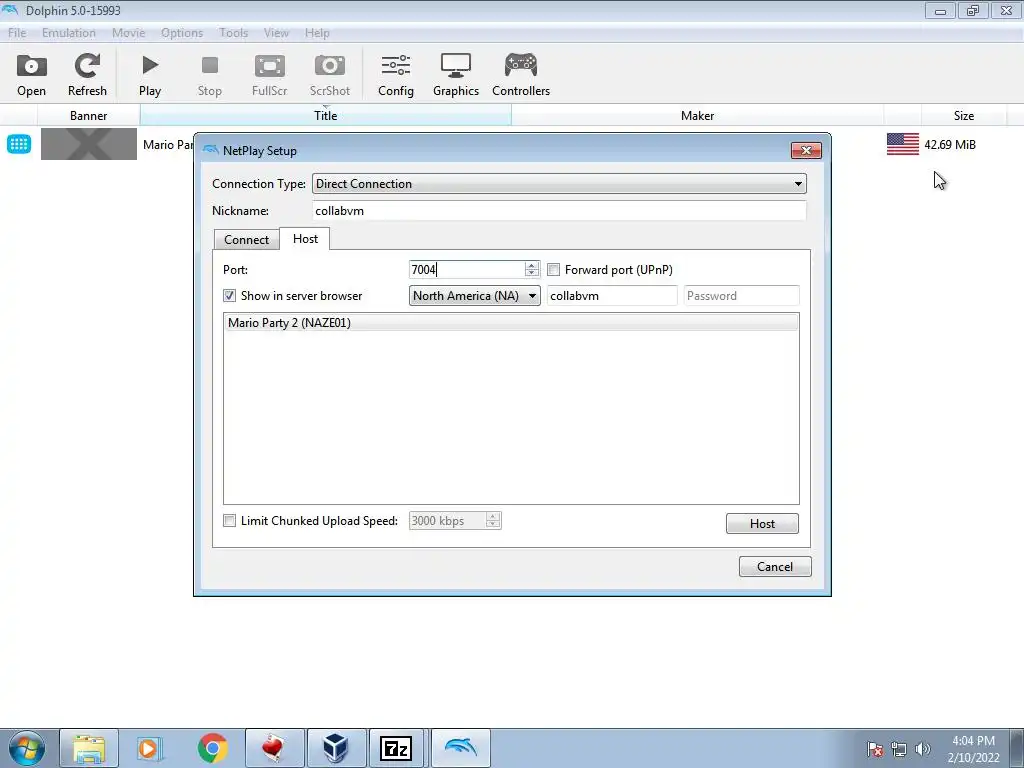The width and height of the screenshot is (1024, 768).
Task: Sort the game list by Title column
Action: [x=325, y=116]
